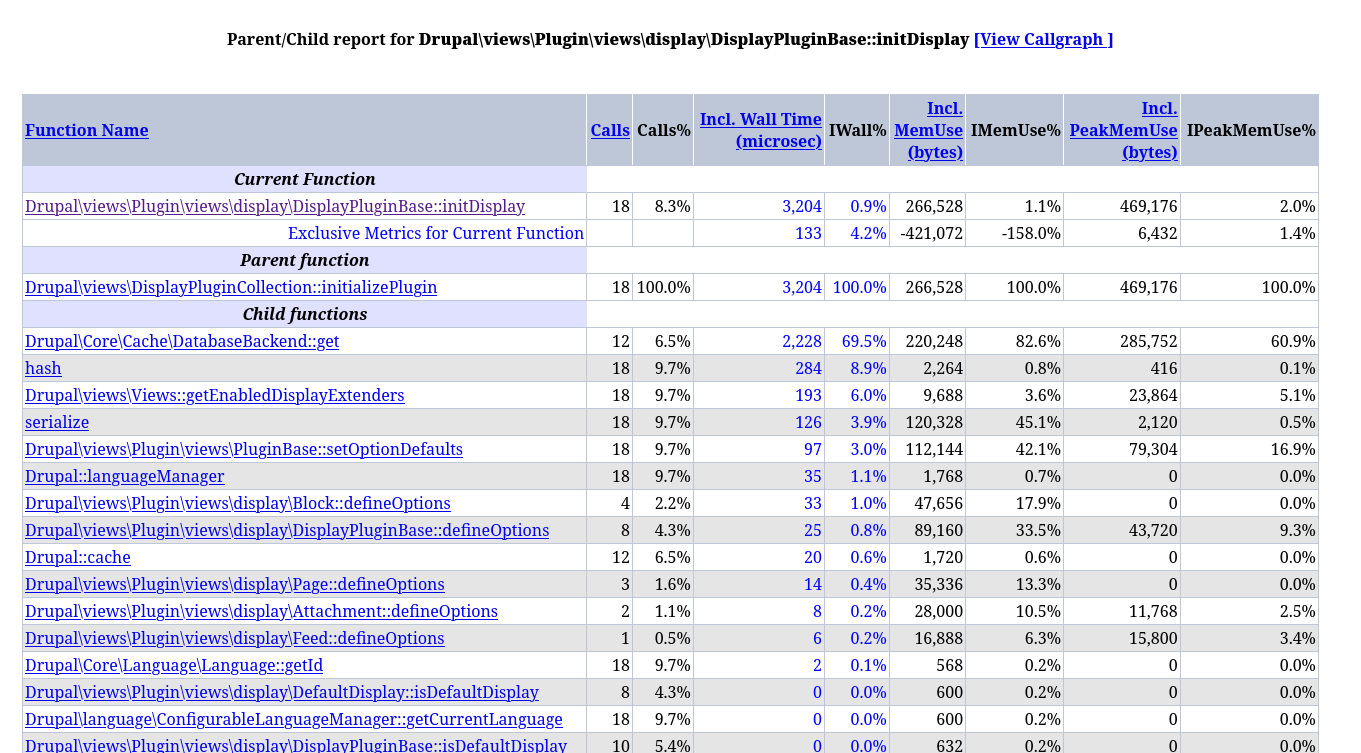Viewport: 1361px width, 753px height.
Task: Select the 2,228 wall time for DatabaseBackend::get
Action: (802, 341)
